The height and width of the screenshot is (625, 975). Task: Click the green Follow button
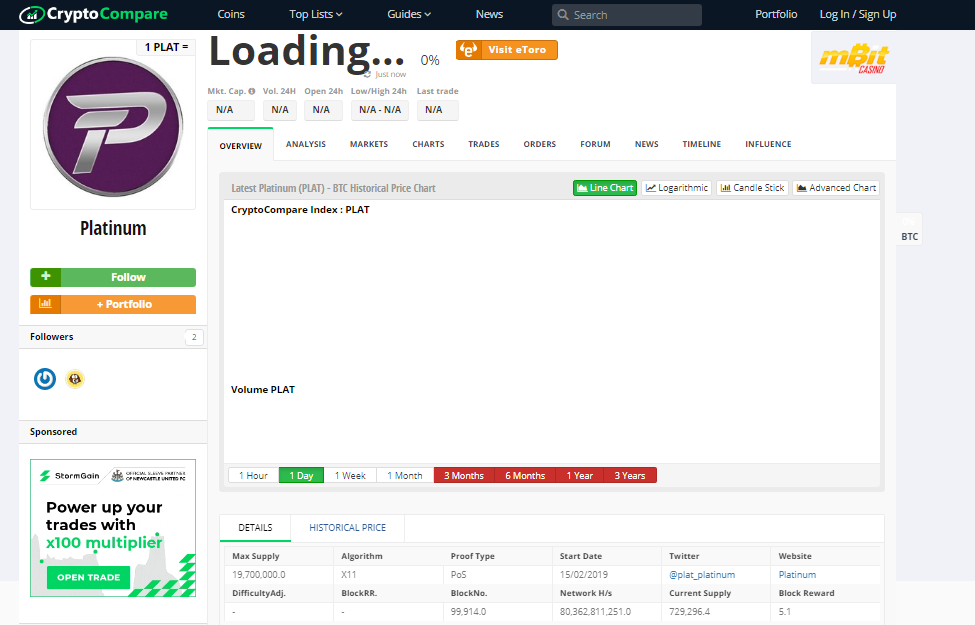tap(113, 277)
